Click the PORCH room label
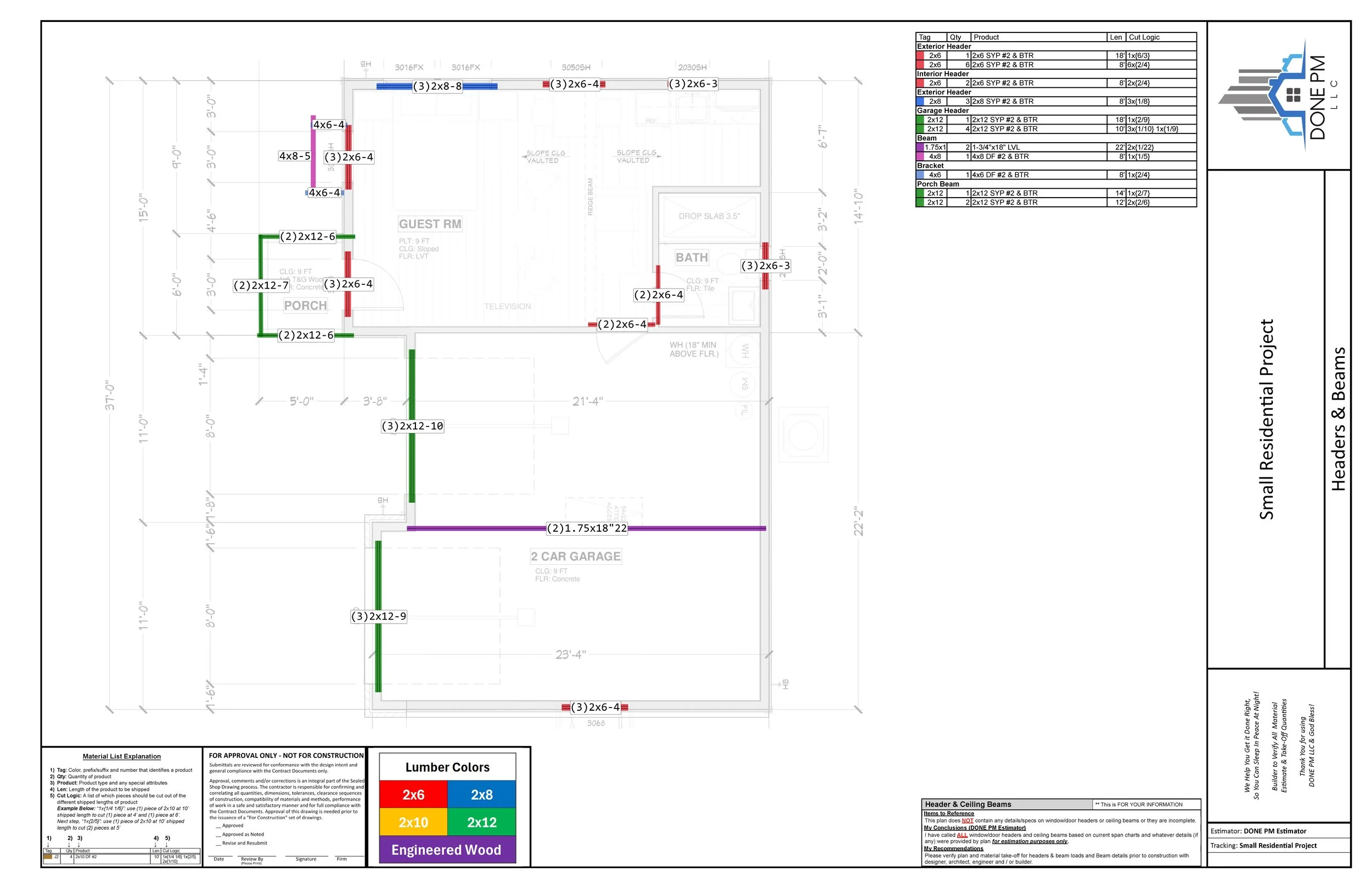 tap(306, 306)
